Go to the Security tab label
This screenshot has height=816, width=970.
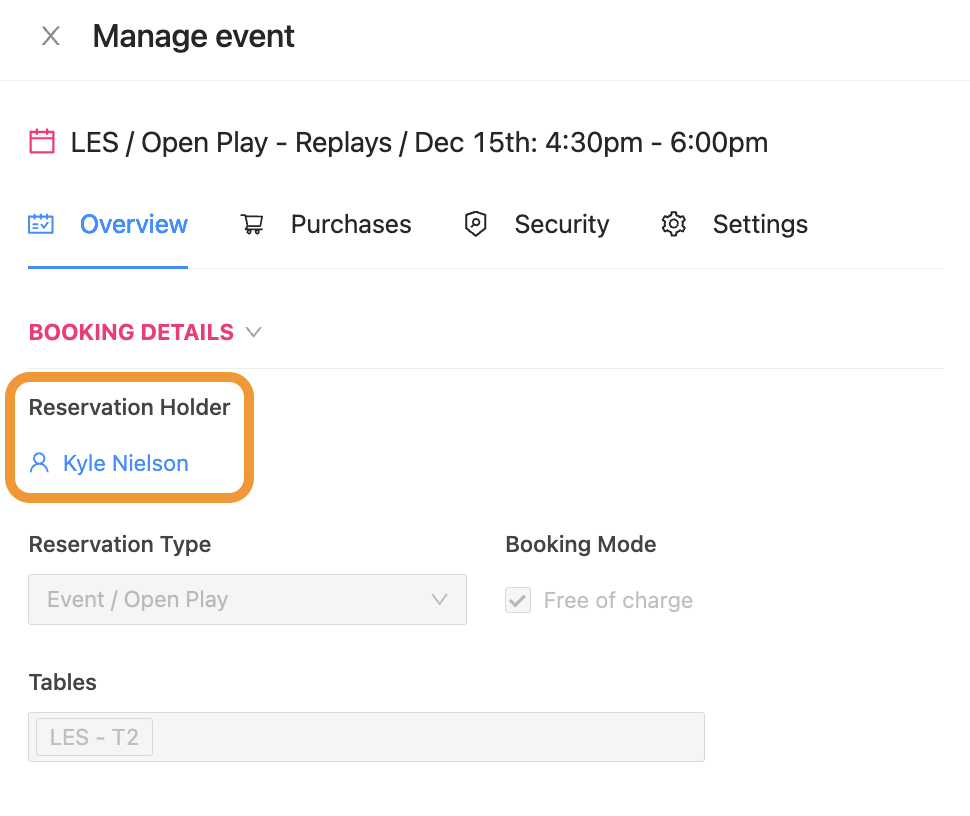click(x=561, y=224)
